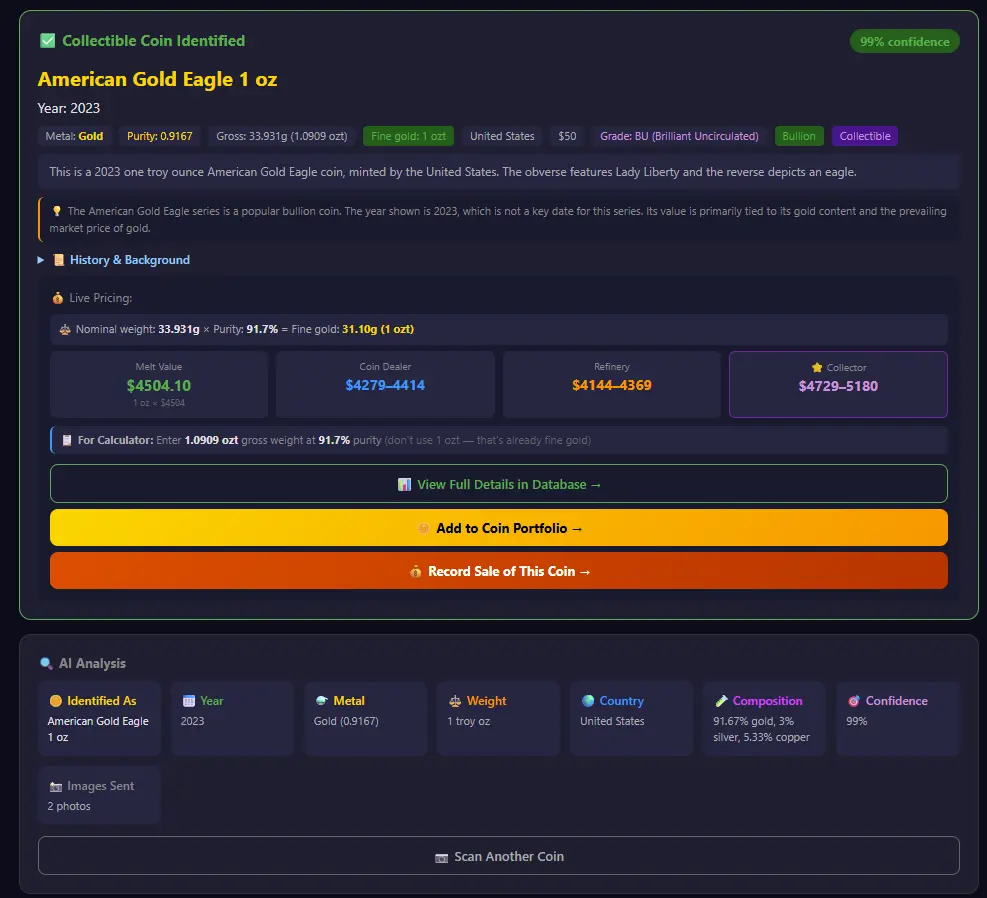The width and height of the screenshot is (987, 898).
Task: Click the test tube icon beside Composition
Action: (x=721, y=700)
